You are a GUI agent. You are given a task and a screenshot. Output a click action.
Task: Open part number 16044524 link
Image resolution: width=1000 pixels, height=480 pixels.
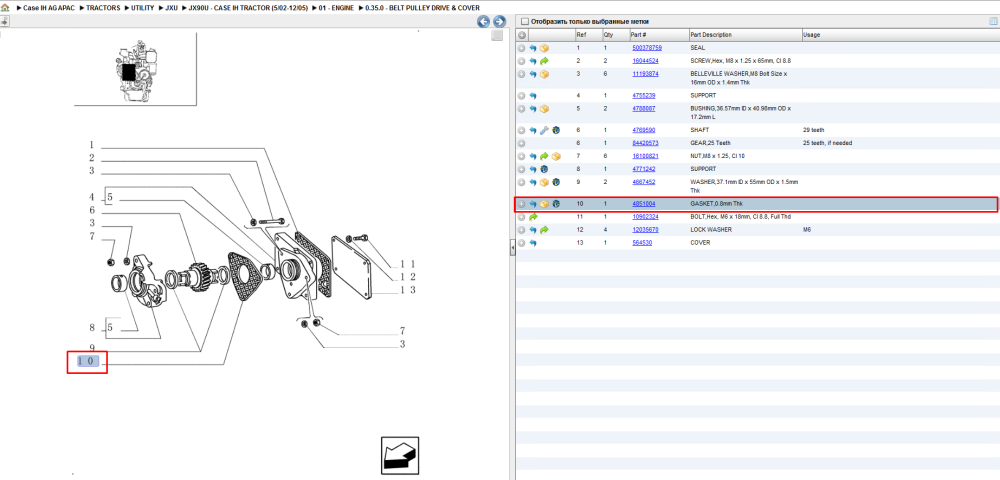(645, 61)
